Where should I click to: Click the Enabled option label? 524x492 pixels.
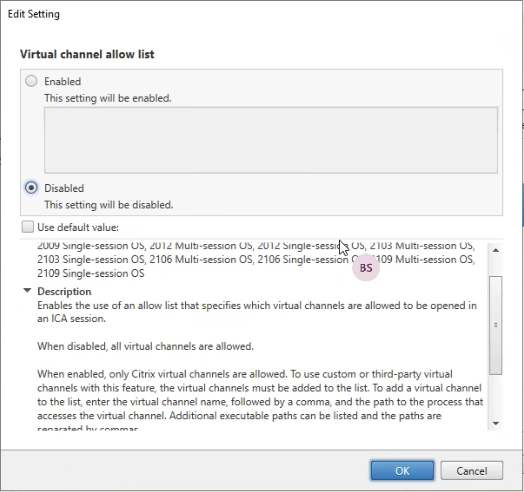point(62,81)
